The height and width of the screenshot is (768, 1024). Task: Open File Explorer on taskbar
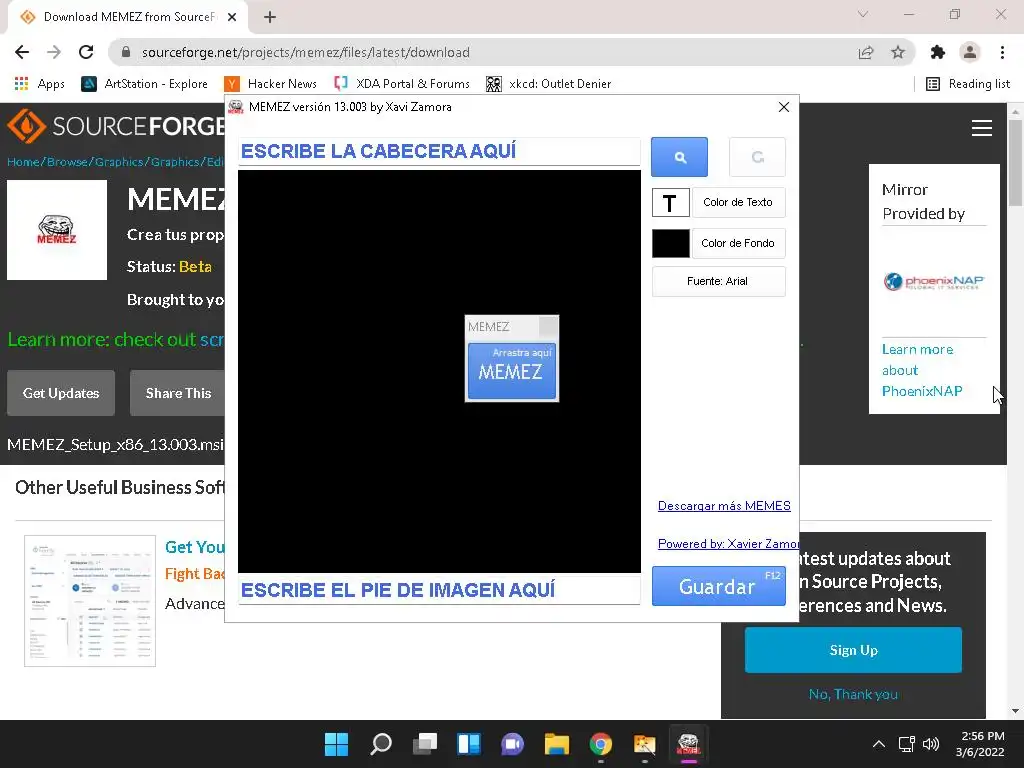tap(556, 744)
